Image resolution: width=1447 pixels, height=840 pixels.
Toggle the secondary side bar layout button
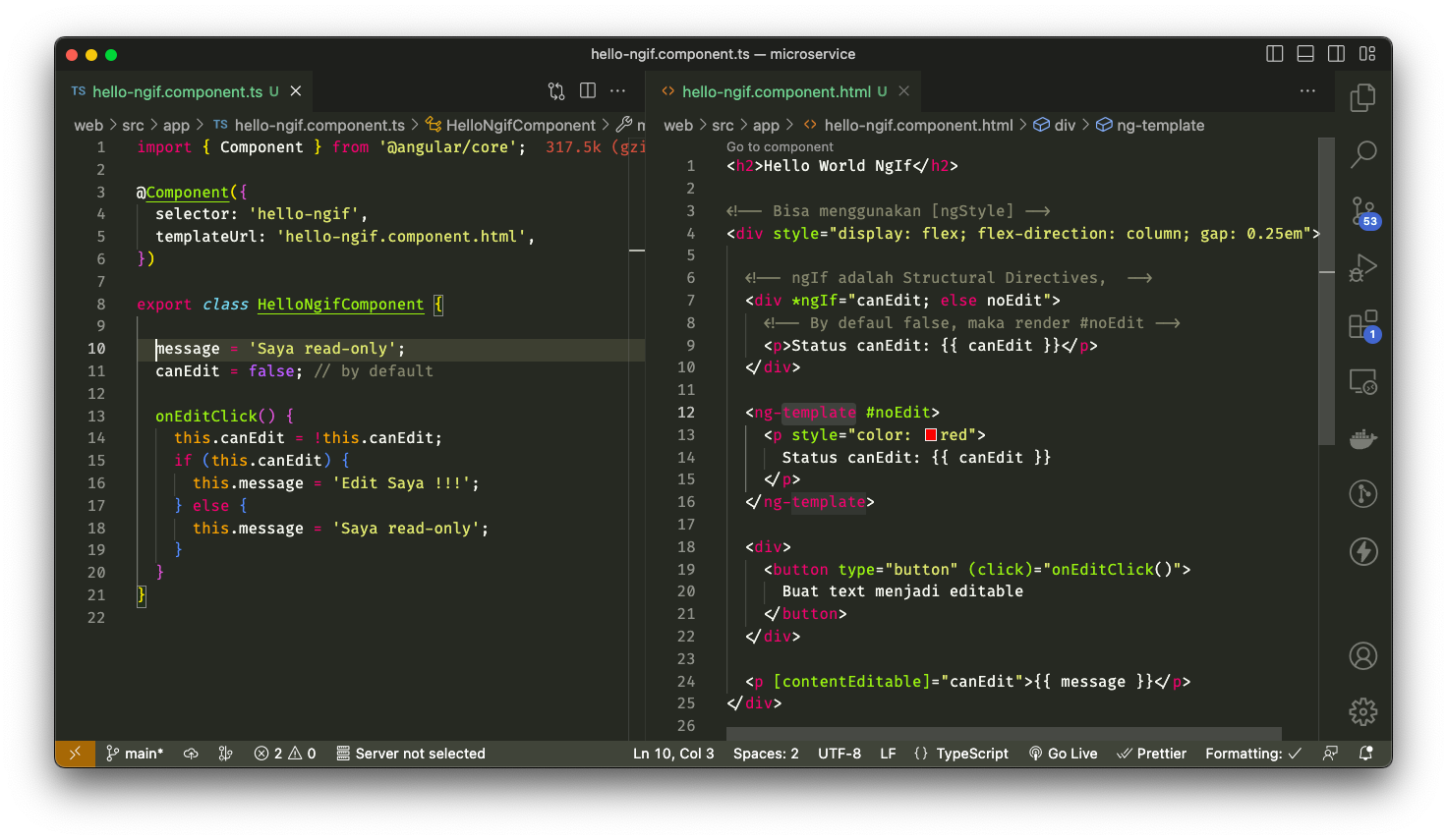[x=1336, y=54]
